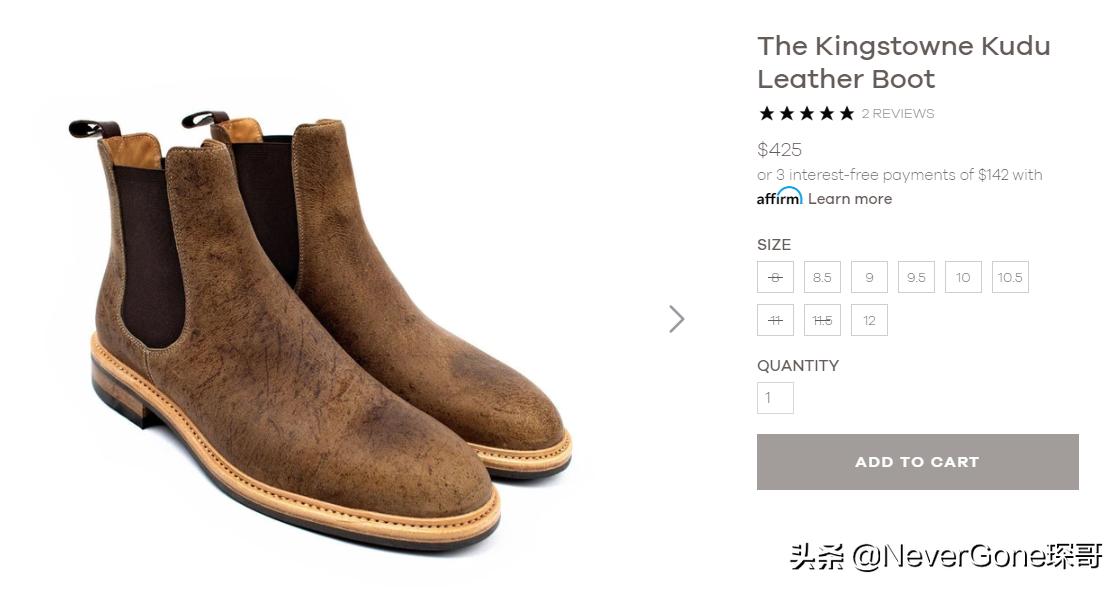Click the five-star rating icons
The image size is (1120, 589).
(806, 114)
